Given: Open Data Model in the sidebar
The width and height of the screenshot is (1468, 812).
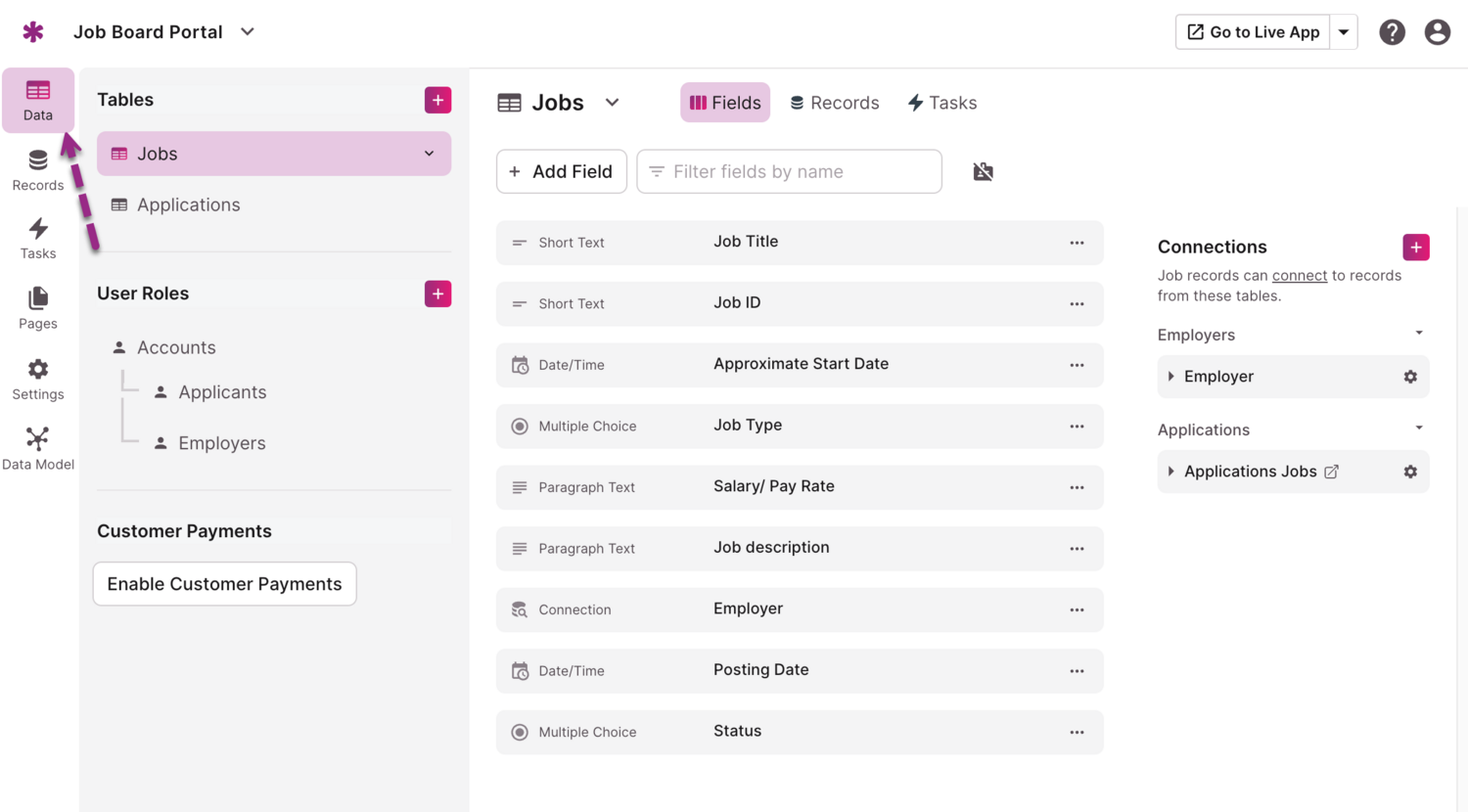Looking at the screenshot, I should pyautogui.click(x=37, y=449).
